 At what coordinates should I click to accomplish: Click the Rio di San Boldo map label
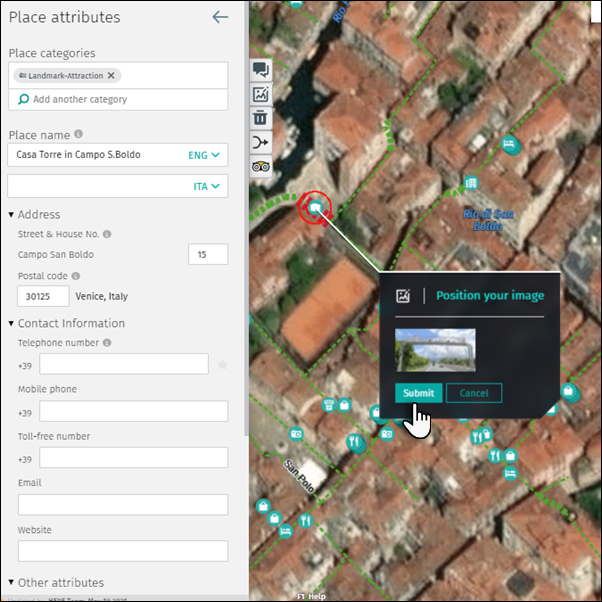point(488,220)
